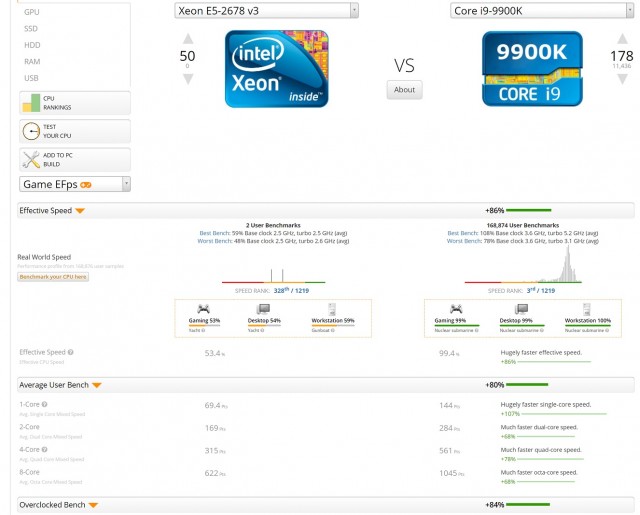This screenshot has height=515, width=640.
Task: Click the '168,874 User Benchmarks' text
Action: tap(523, 225)
